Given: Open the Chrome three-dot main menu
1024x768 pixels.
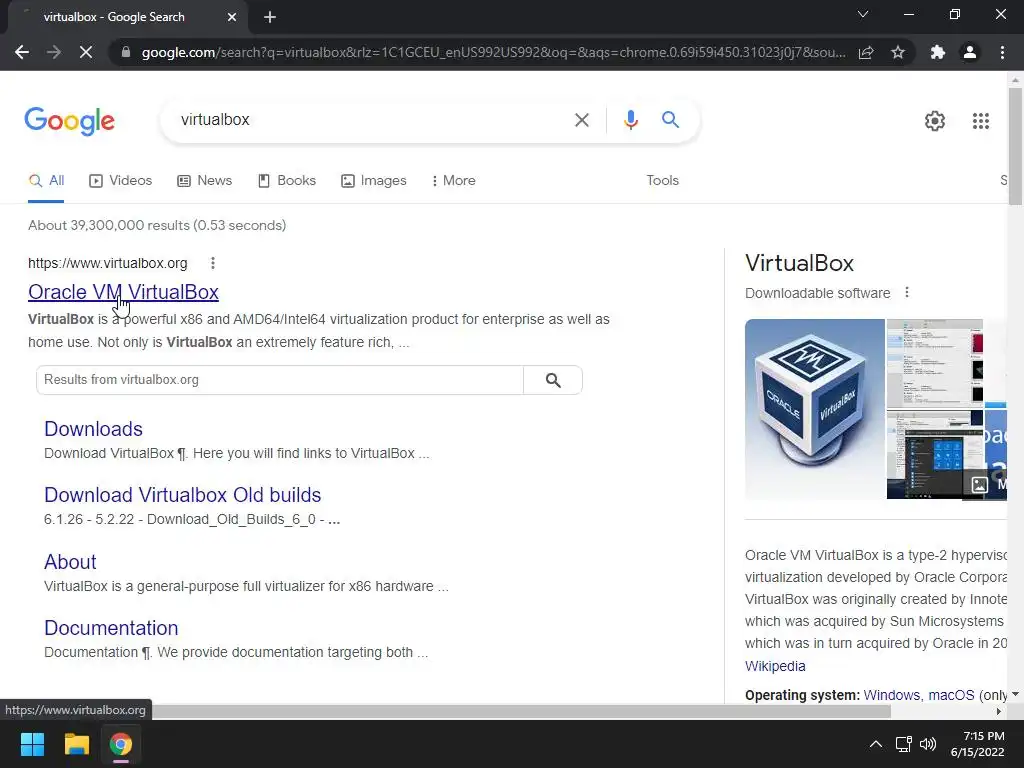Looking at the screenshot, I should click(x=1002, y=52).
